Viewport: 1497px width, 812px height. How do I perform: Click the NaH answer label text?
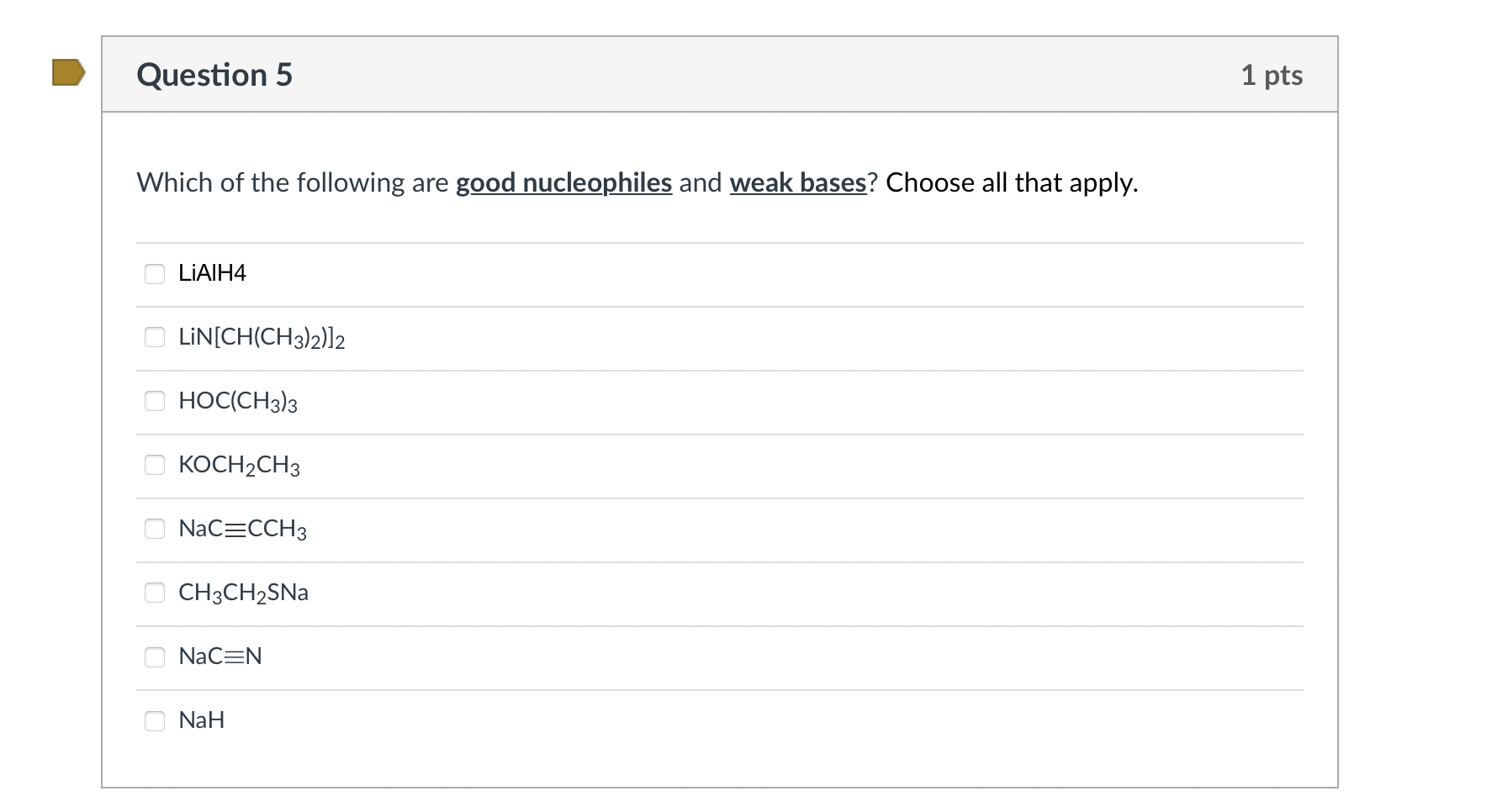pyautogui.click(x=201, y=720)
